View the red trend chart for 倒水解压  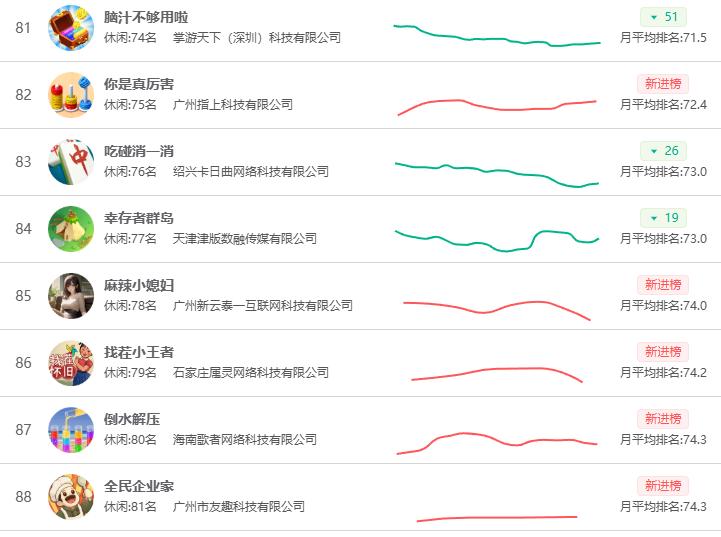497,443
